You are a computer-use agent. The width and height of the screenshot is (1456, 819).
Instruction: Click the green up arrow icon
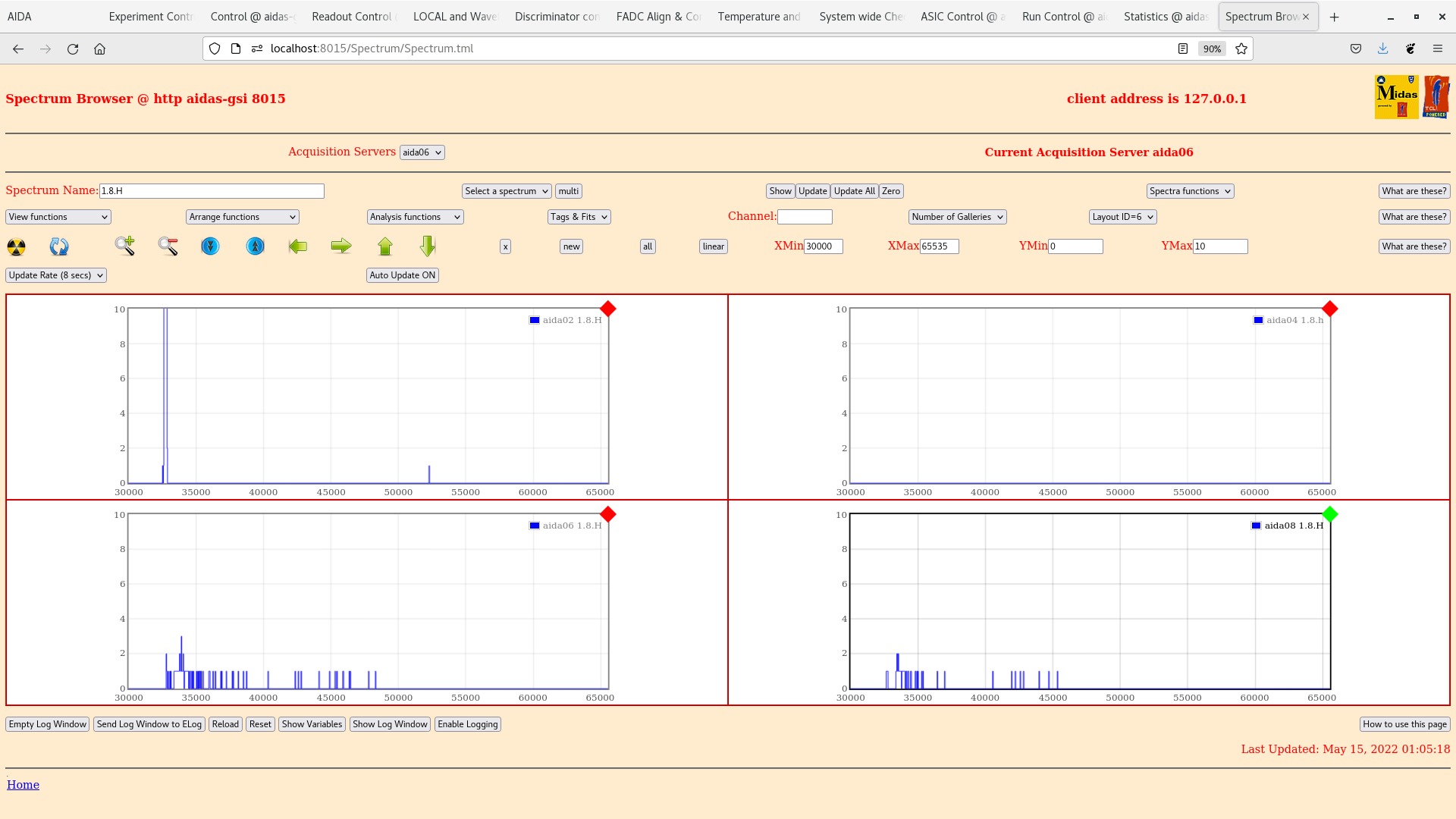click(385, 246)
